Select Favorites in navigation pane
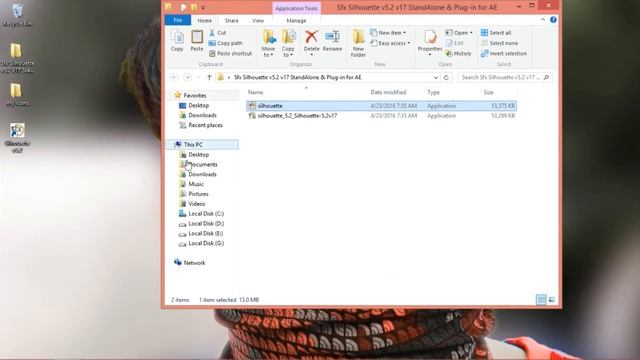Image resolution: width=640 pixels, height=360 pixels. [x=195, y=96]
